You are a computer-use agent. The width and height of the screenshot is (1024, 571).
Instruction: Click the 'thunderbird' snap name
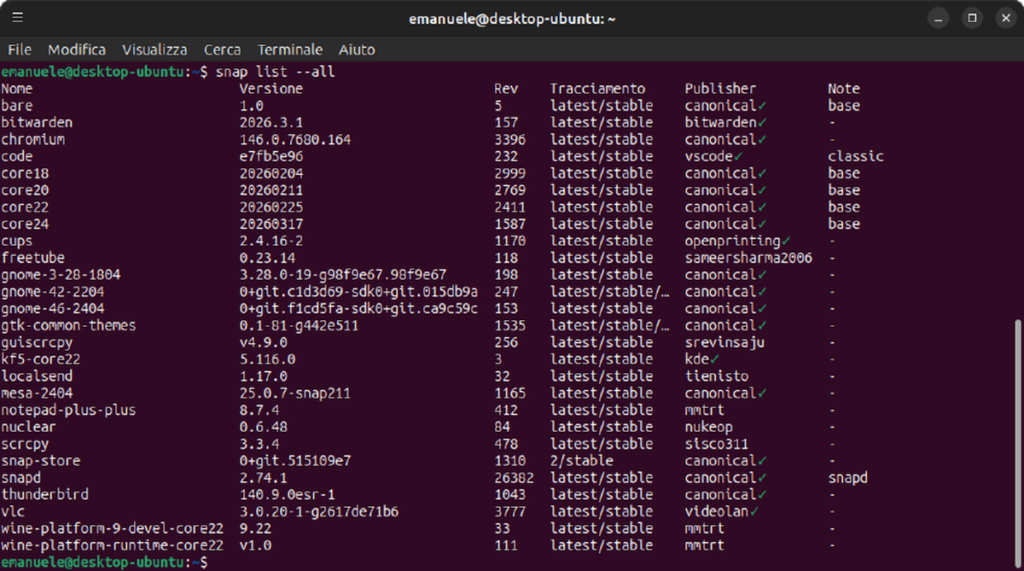click(44, 495)
